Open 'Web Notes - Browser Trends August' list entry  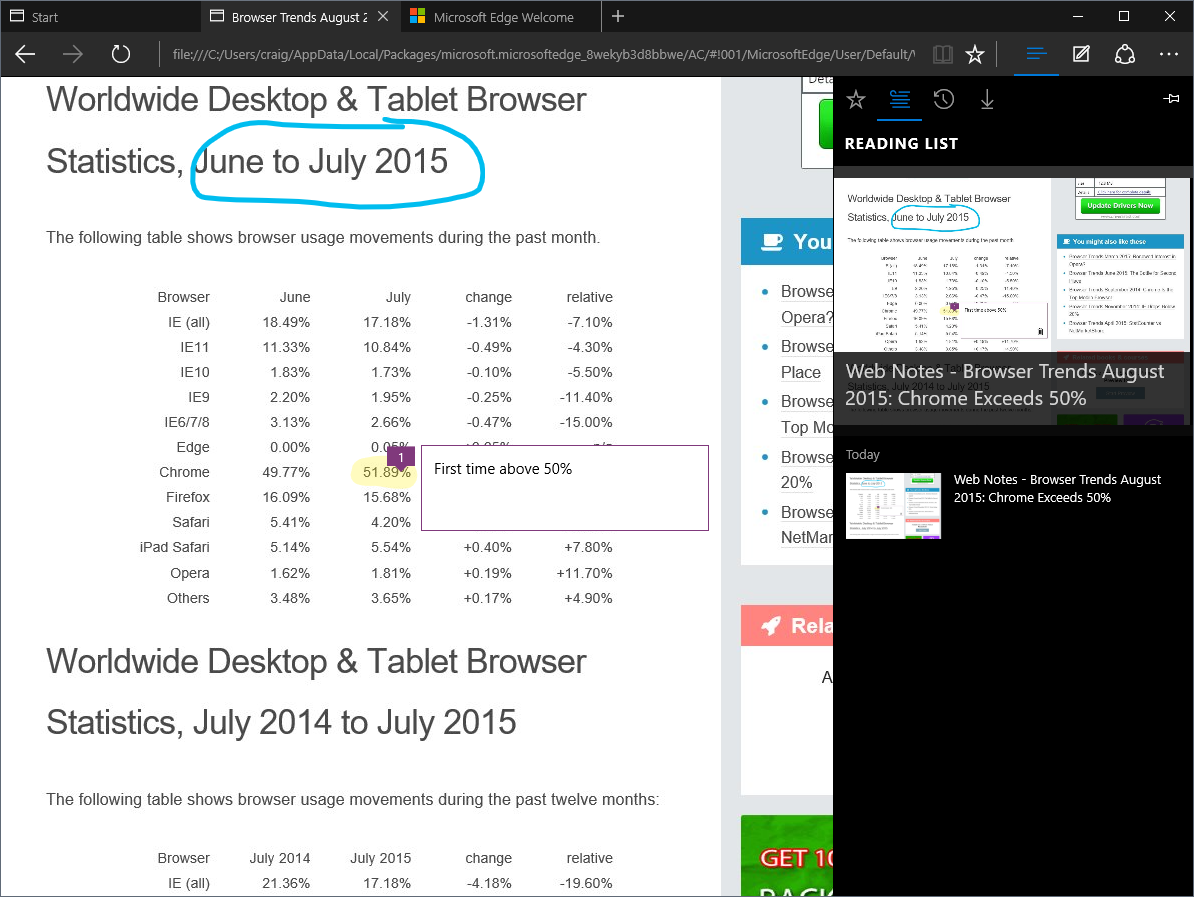[x=1057, y=489]
